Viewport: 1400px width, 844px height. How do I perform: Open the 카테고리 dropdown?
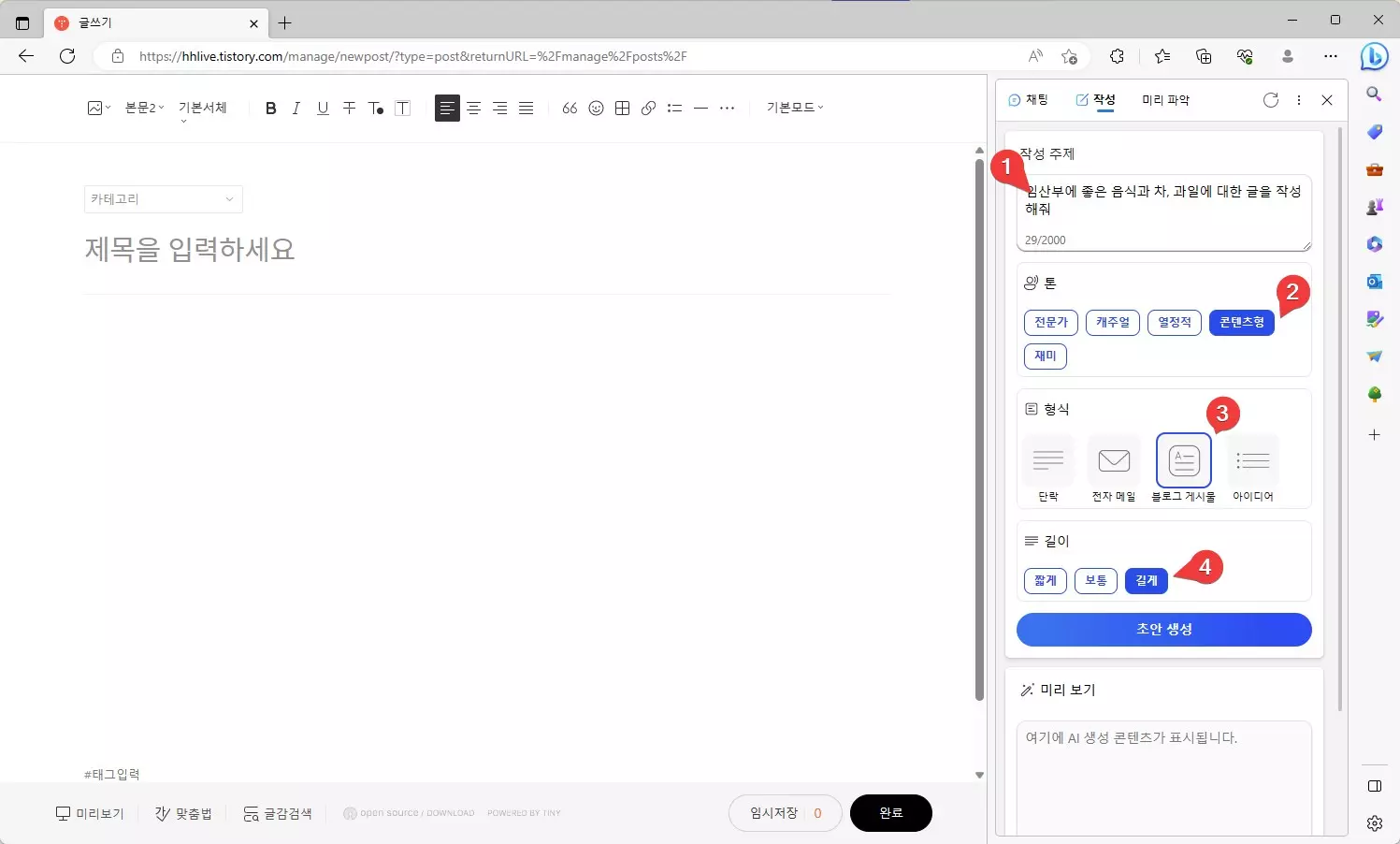tap(164, 199)
